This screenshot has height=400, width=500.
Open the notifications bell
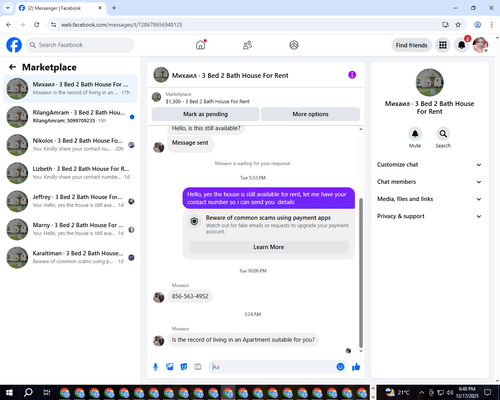[462, 45]
